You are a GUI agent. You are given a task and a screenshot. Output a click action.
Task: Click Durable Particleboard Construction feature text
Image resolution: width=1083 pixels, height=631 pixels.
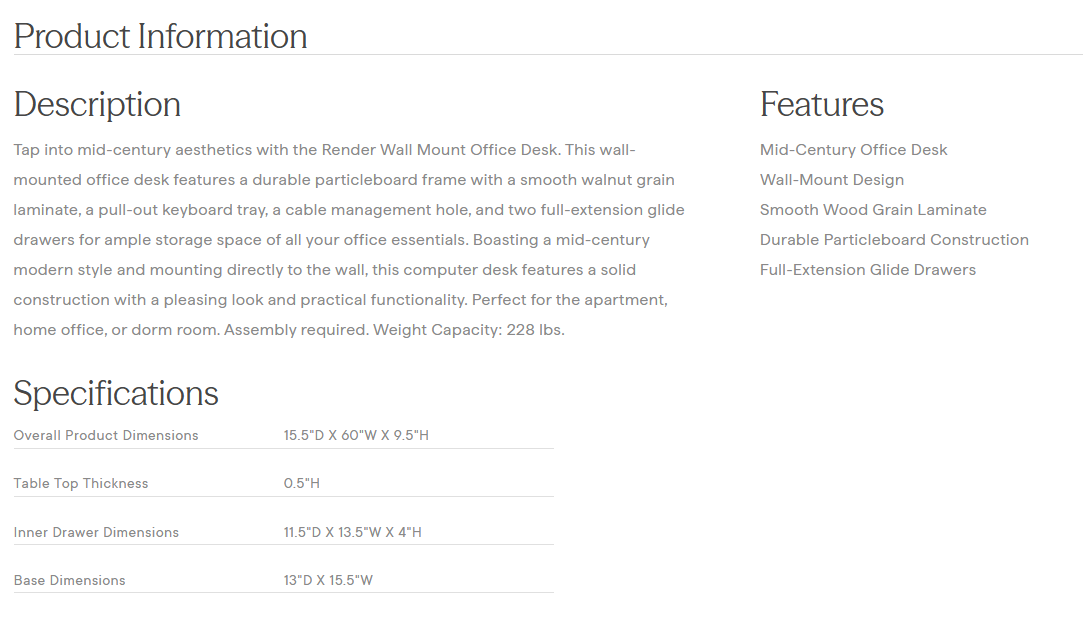pos(893,240)
